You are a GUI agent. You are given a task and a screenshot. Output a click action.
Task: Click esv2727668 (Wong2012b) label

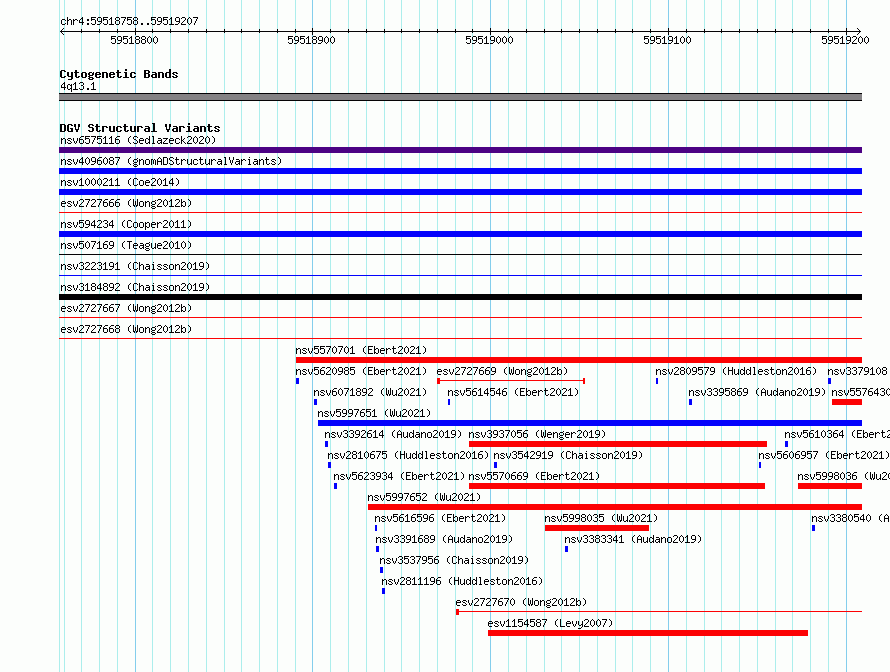click(126, 329)
